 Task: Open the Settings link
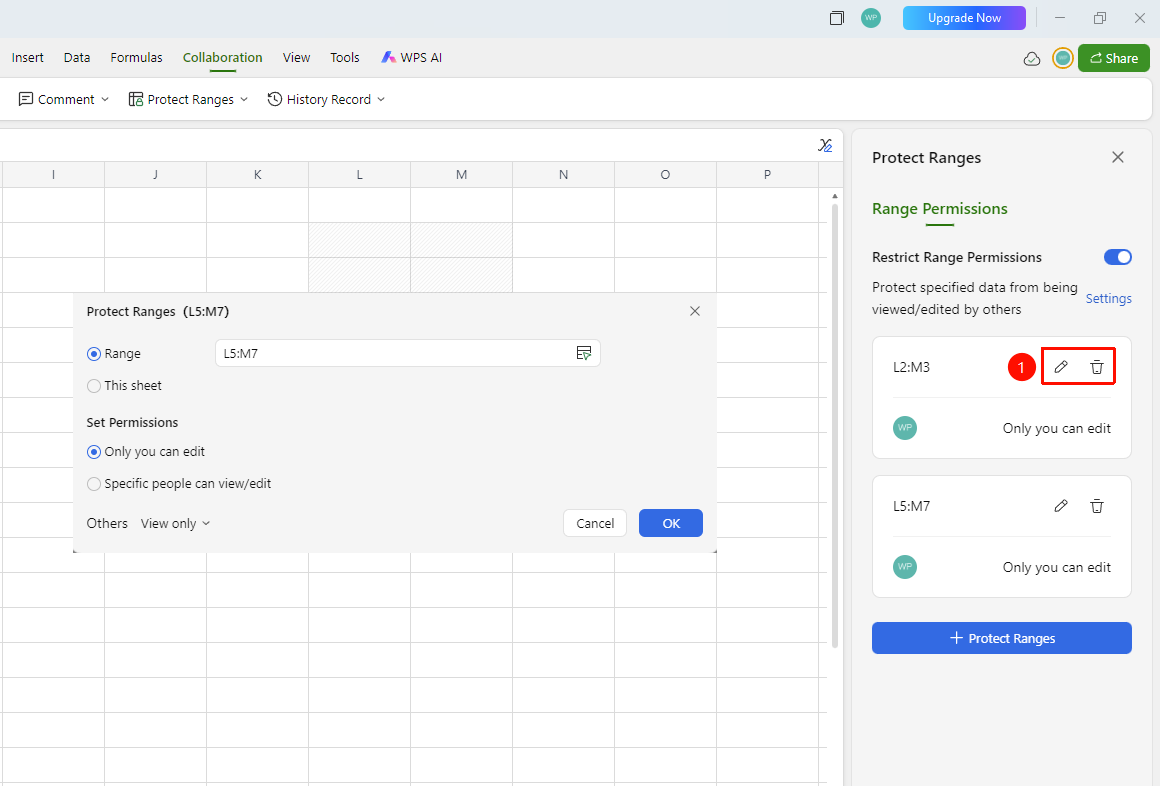[1108, 298]
